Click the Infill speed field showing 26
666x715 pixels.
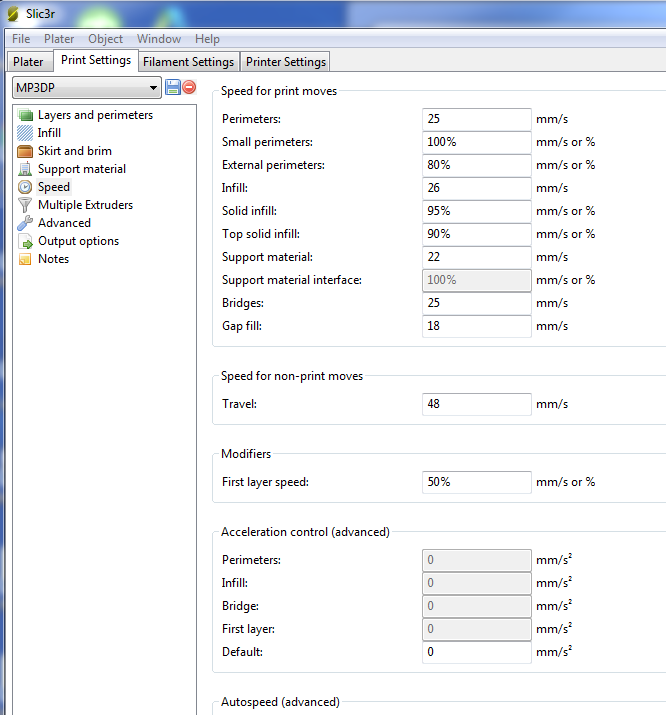(x=476, y=188)
